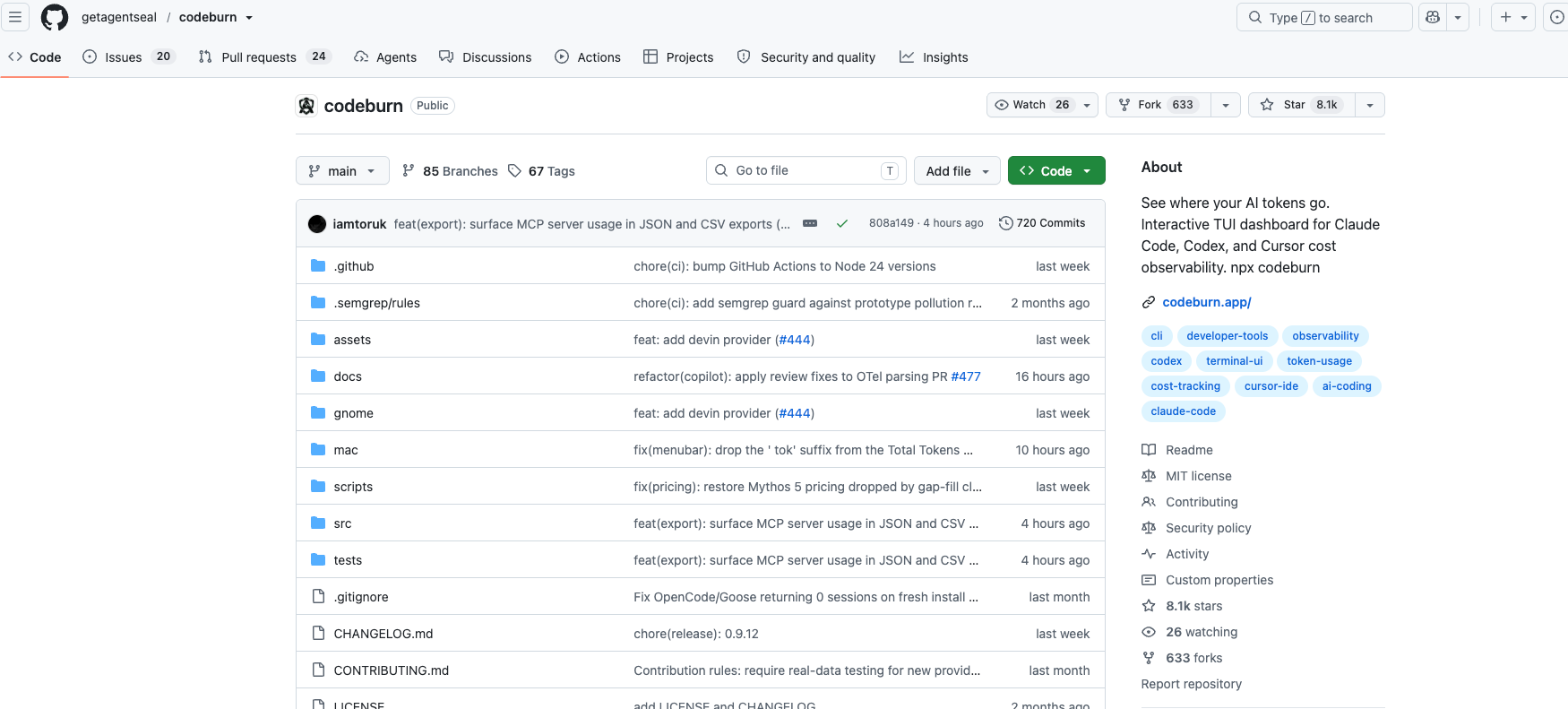Expand the Copilot dropdown arrow
1568x709 pixels.
1458,17
